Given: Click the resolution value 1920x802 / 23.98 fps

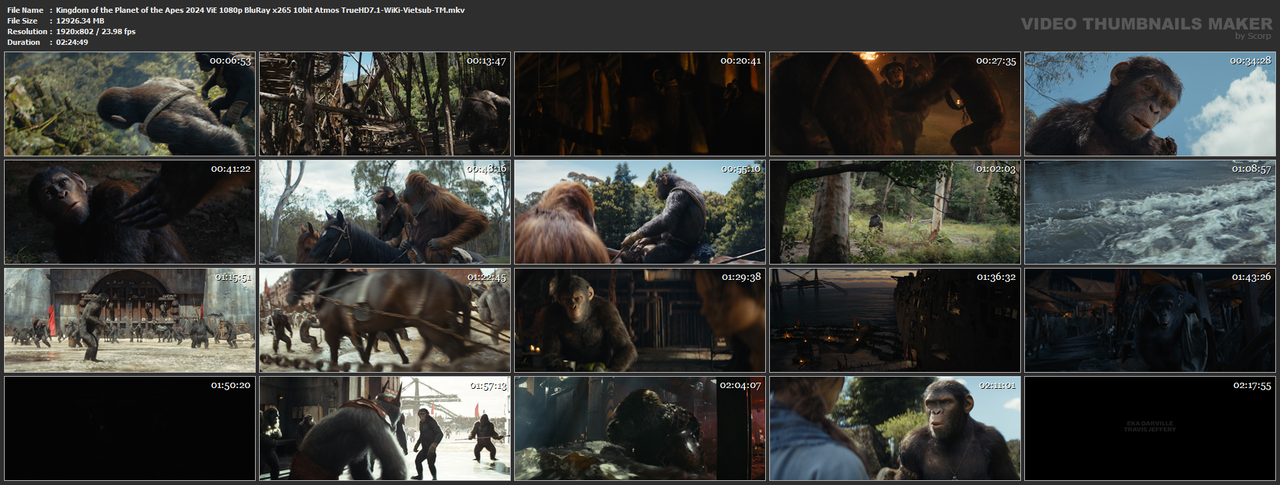Looking at the screenshot, I should pos(96,31).
